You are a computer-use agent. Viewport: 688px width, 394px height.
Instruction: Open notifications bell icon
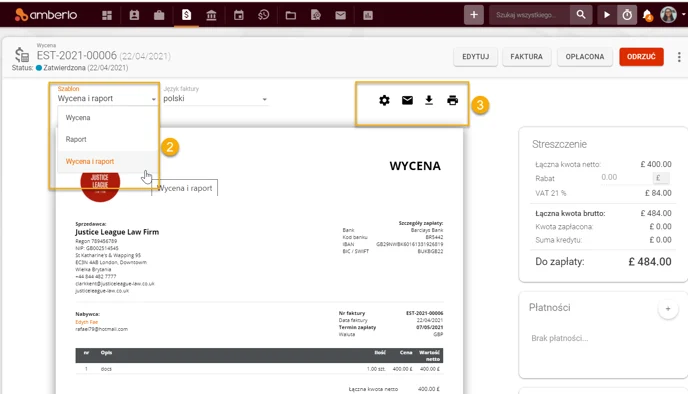tap(647, 15)
